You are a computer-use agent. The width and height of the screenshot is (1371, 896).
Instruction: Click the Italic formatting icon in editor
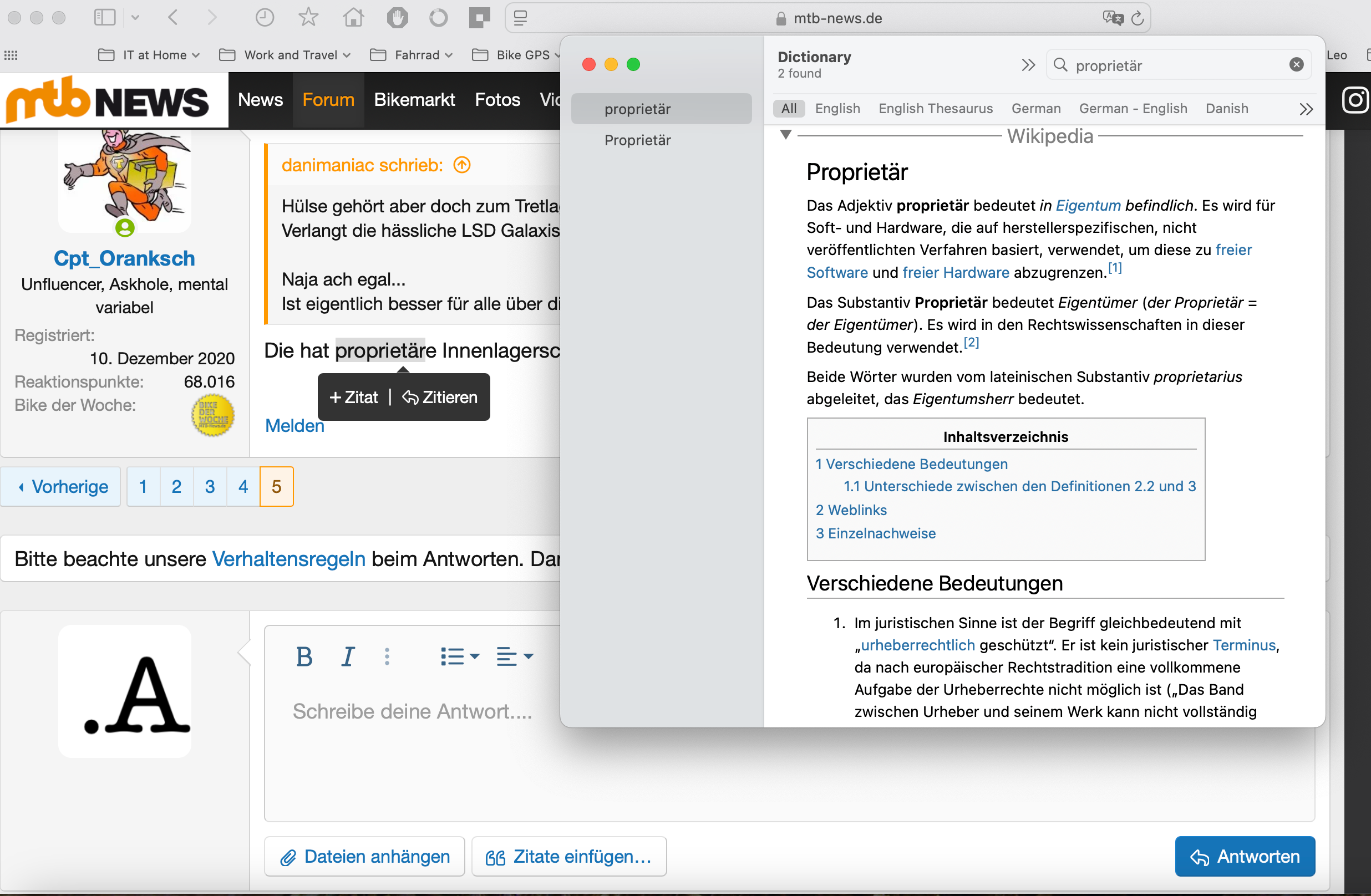tap(347, 656)
